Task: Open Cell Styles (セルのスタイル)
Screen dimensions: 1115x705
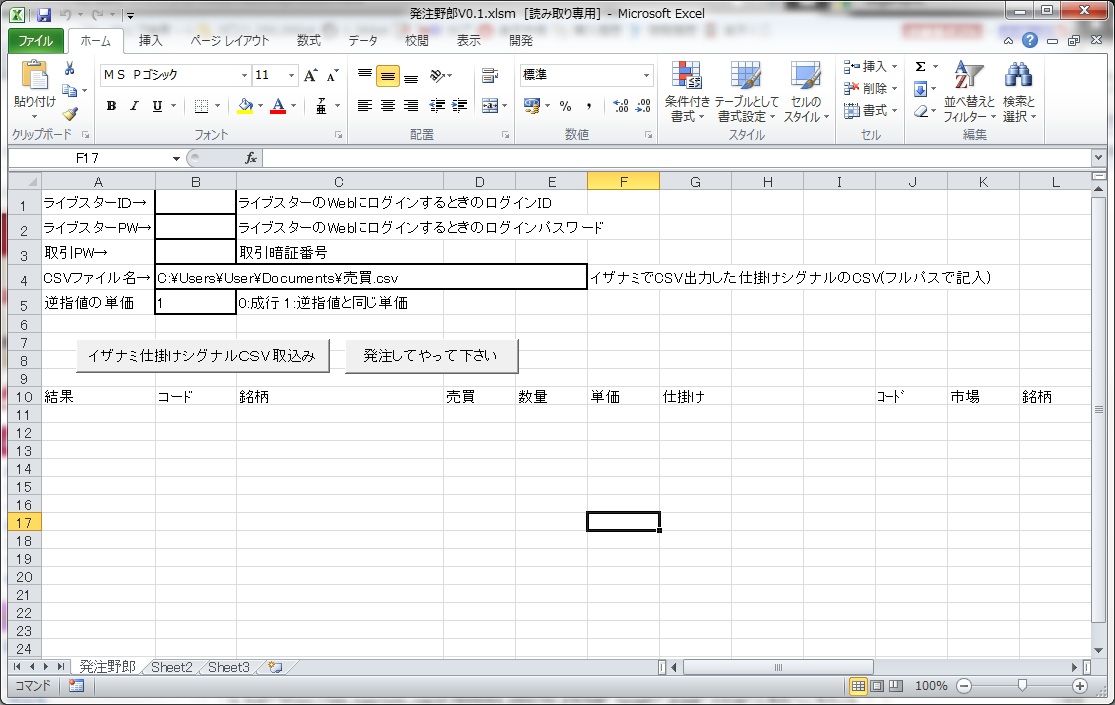Action: pyautogui.click(x=806, y=92)
